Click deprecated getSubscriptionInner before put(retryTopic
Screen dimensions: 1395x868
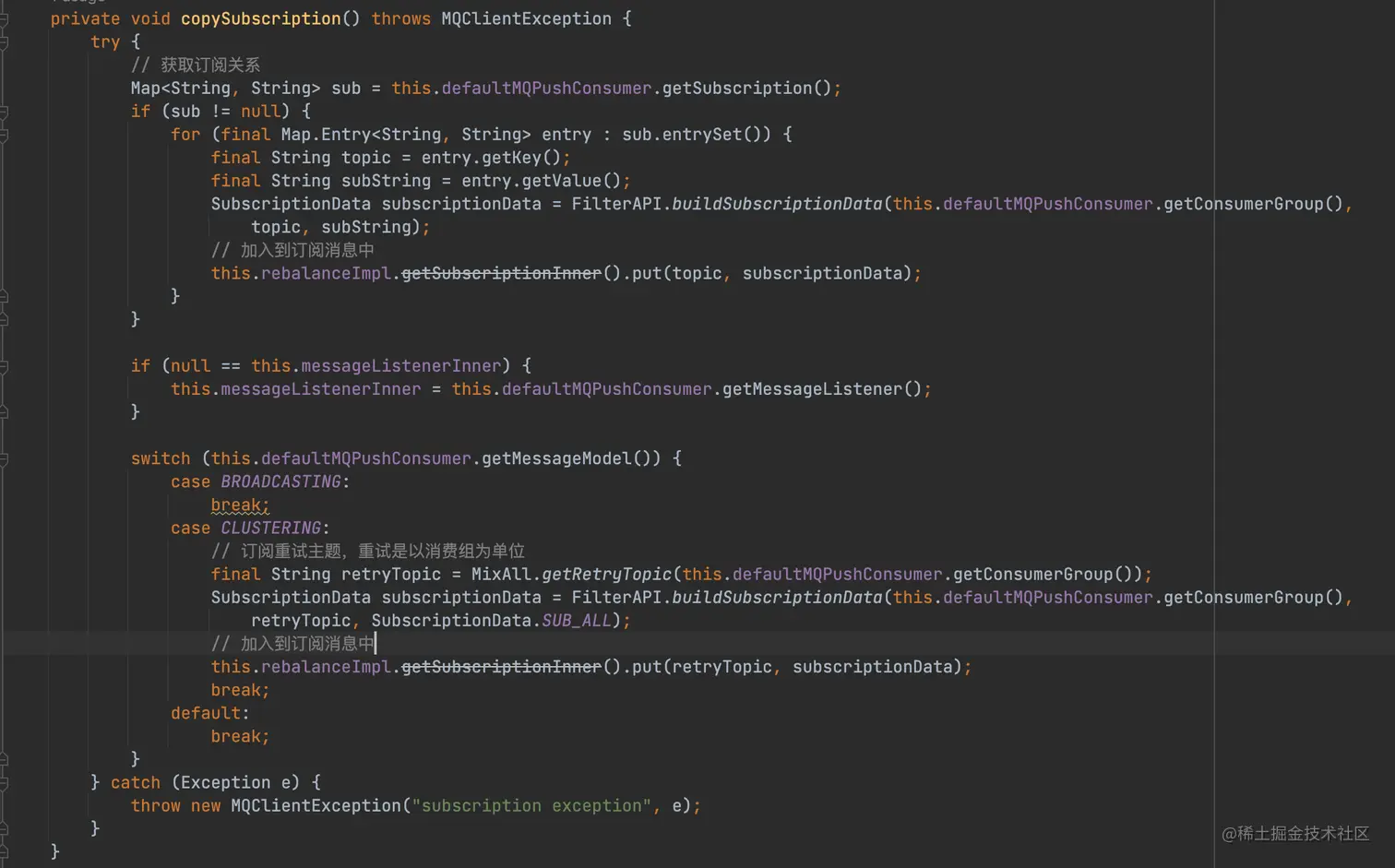click(501, 667)
